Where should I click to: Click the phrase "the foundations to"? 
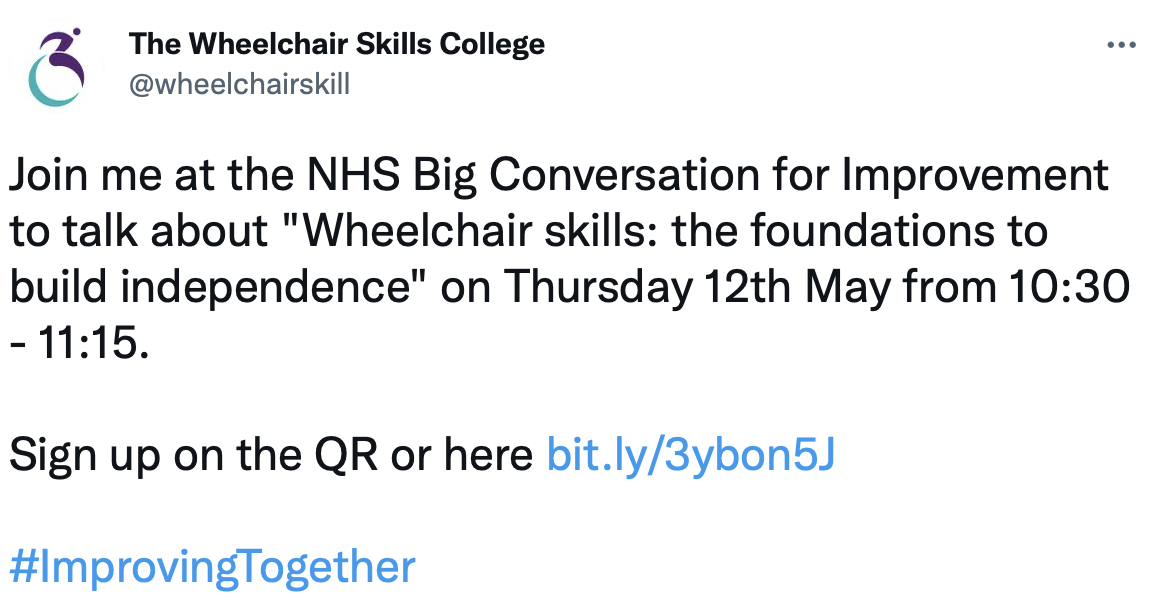tap(860, 231)
